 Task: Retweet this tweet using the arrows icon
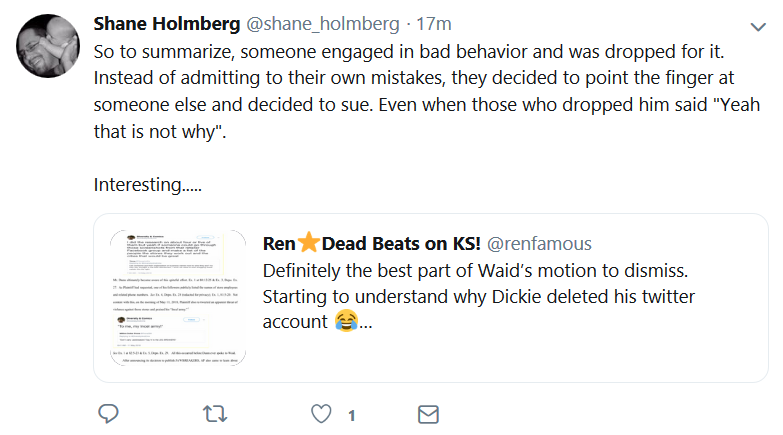(x=214, y=413)
